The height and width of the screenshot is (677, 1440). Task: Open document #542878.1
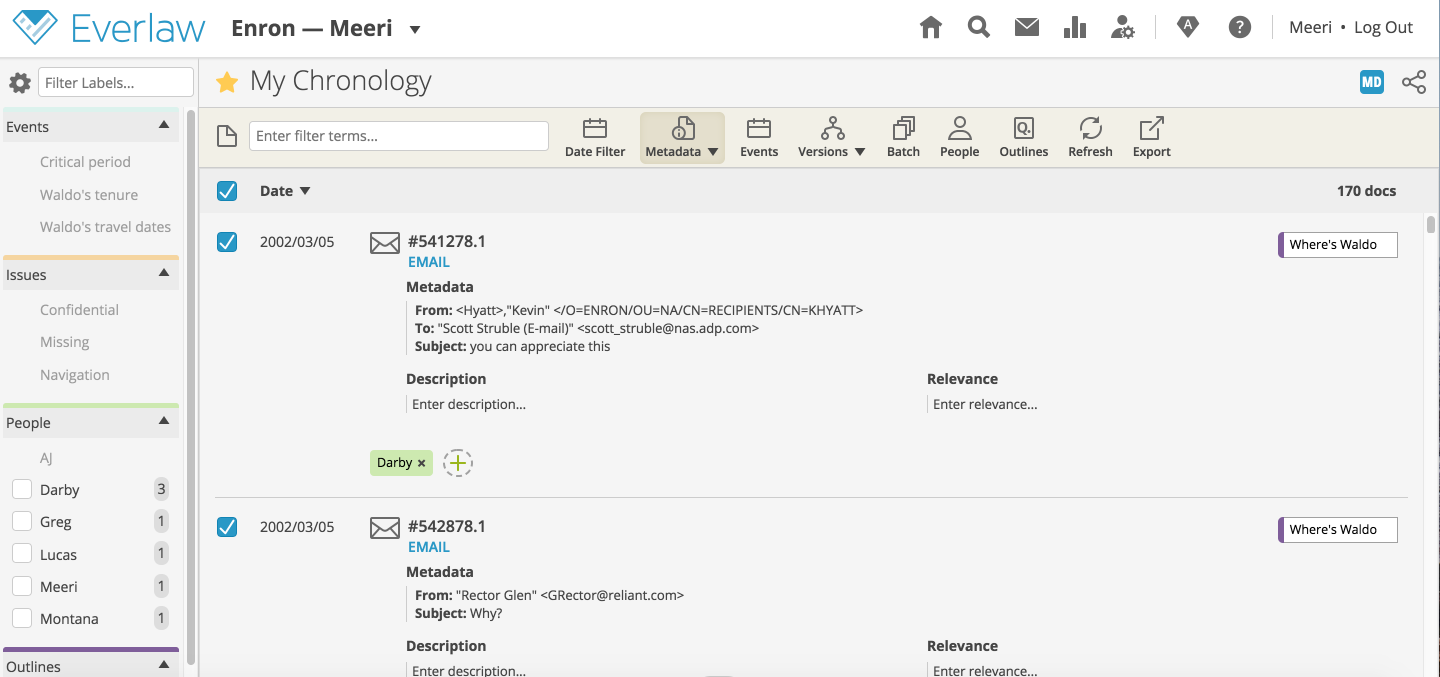[447, 526]
